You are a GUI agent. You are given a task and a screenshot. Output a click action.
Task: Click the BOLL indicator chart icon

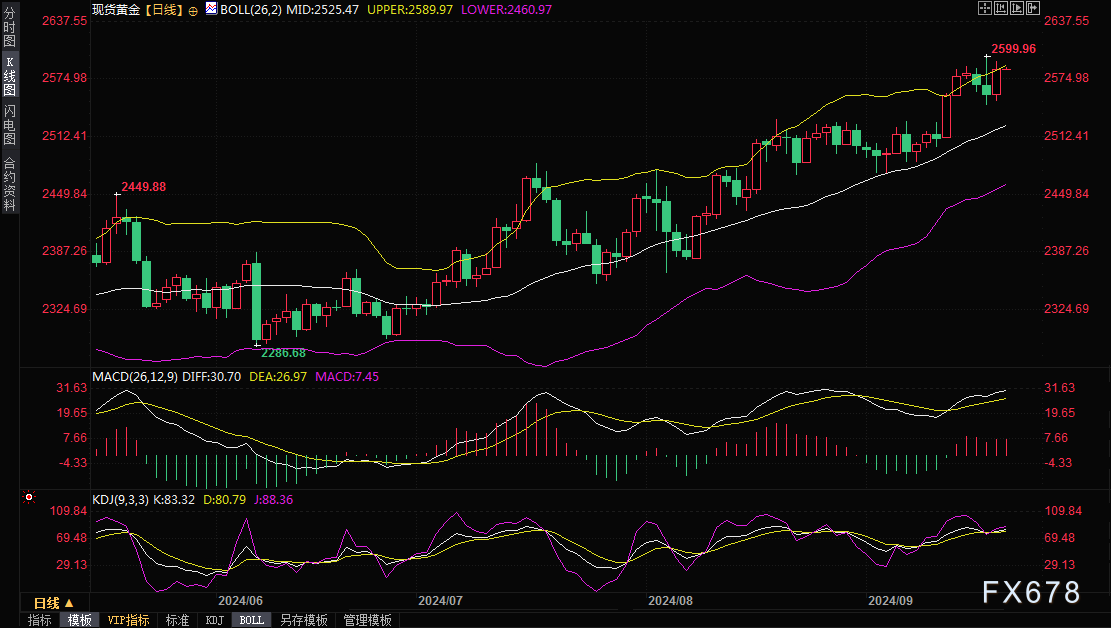point(211,9)
